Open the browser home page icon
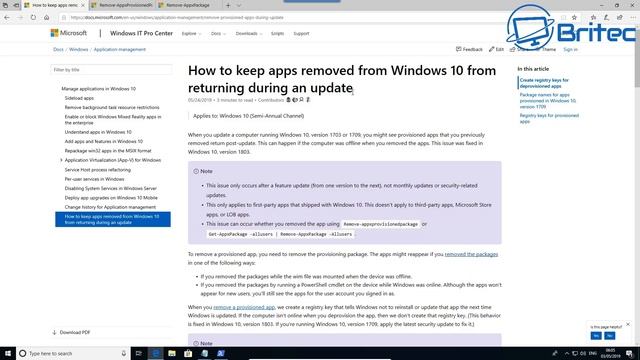Screen dimensions: 640x360 (x=47, y=18)
